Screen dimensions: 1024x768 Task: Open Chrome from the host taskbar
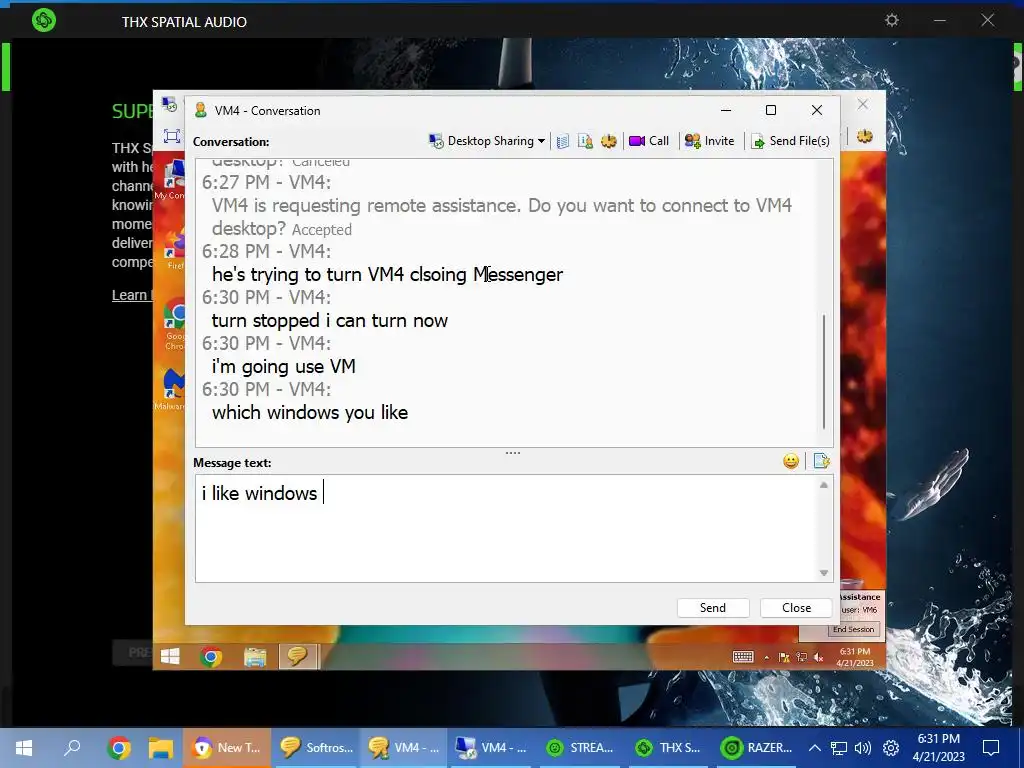tap(120, 748)
